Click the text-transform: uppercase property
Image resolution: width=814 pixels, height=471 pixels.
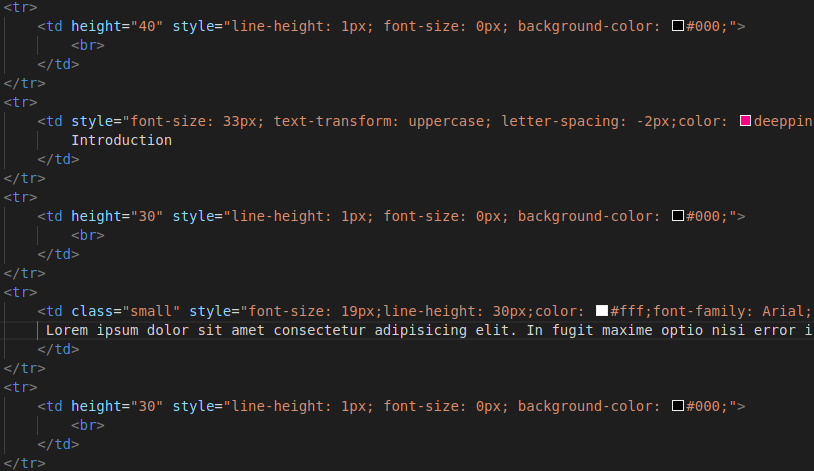coord(382,121)
